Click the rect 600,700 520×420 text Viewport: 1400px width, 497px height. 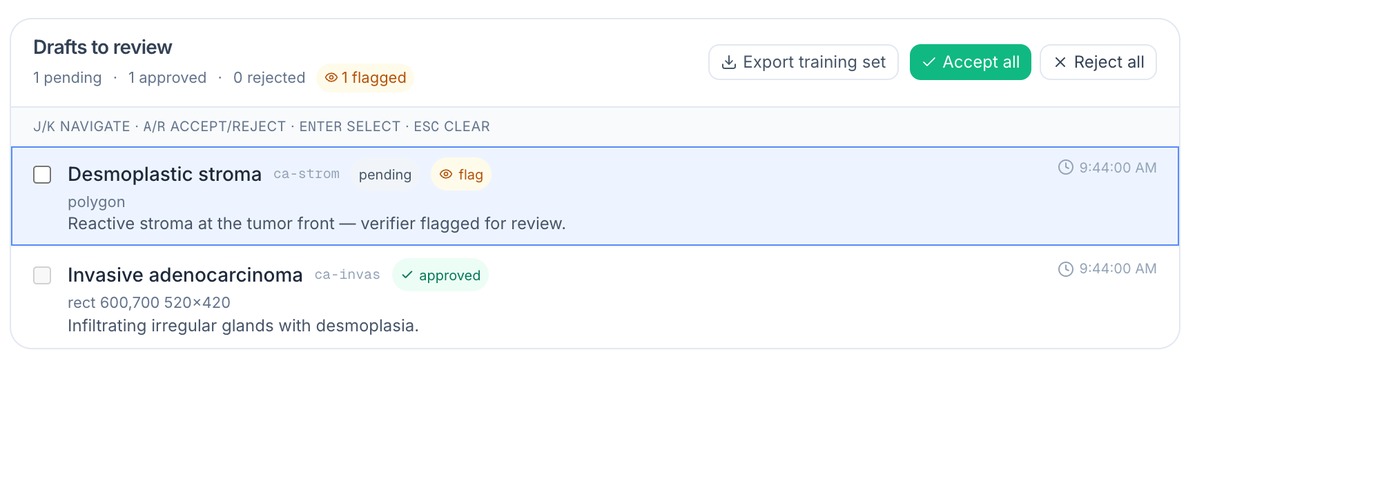coord(149,303)
